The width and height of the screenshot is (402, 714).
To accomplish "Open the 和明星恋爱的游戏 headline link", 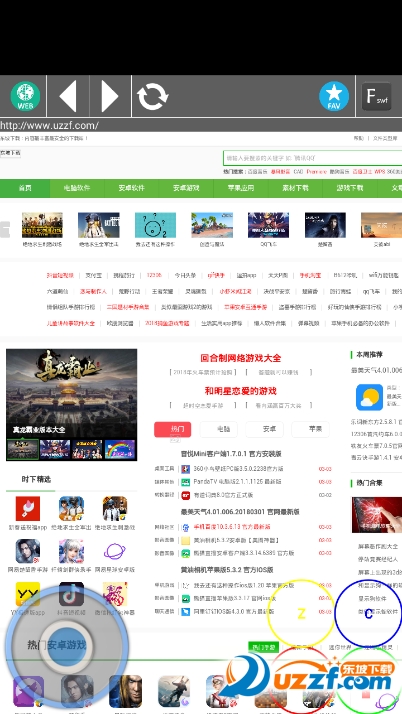I will (241, 391).
